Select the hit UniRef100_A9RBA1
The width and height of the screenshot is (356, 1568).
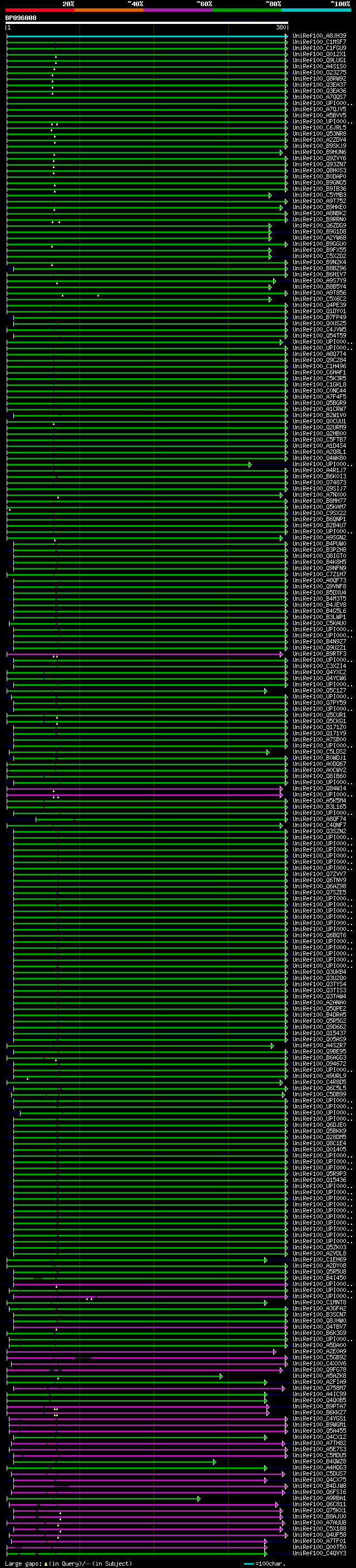(319, 1498)
